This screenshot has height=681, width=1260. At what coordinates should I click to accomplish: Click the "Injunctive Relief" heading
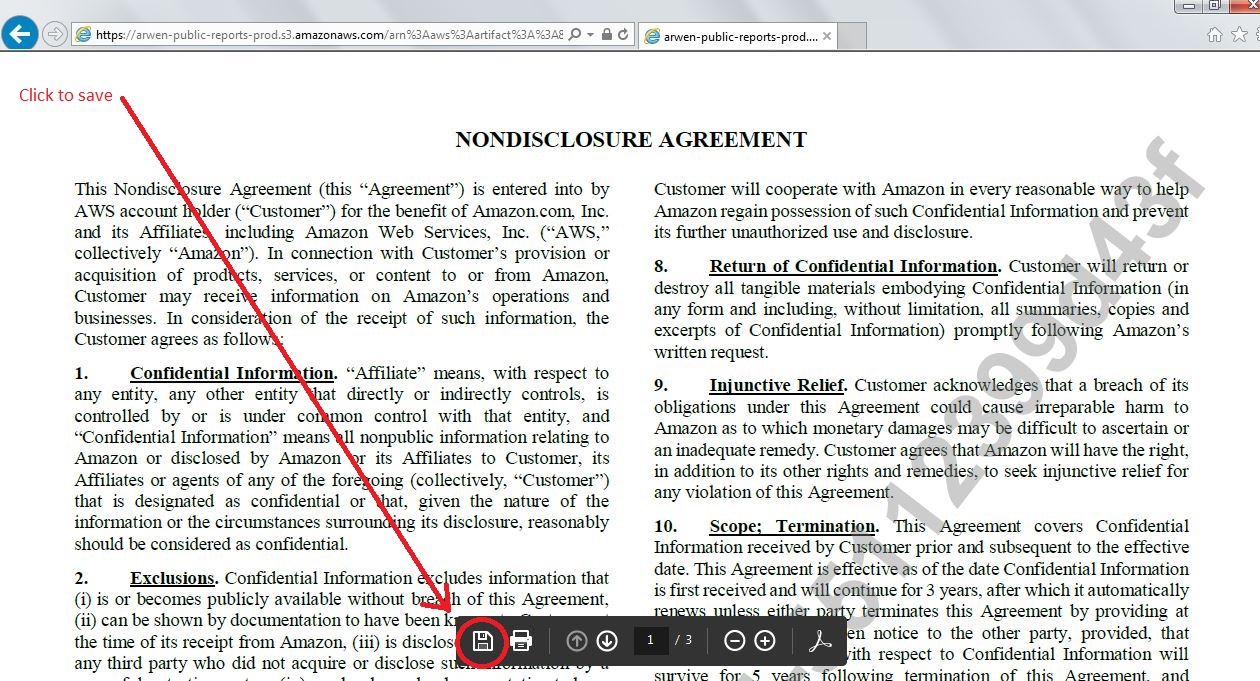click(778, 386)
